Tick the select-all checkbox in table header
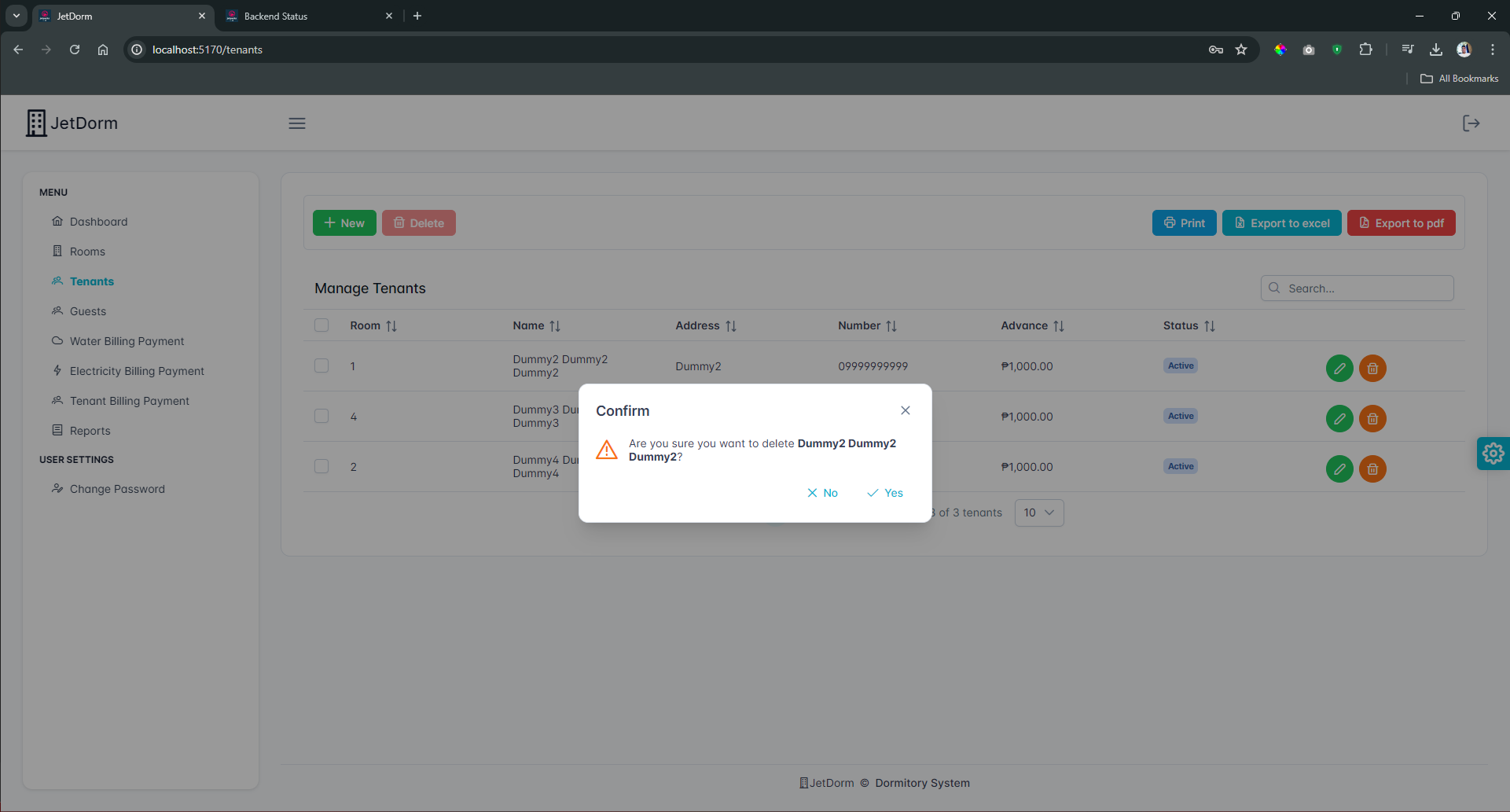The image size is (1510, 812). click(321, 325)
